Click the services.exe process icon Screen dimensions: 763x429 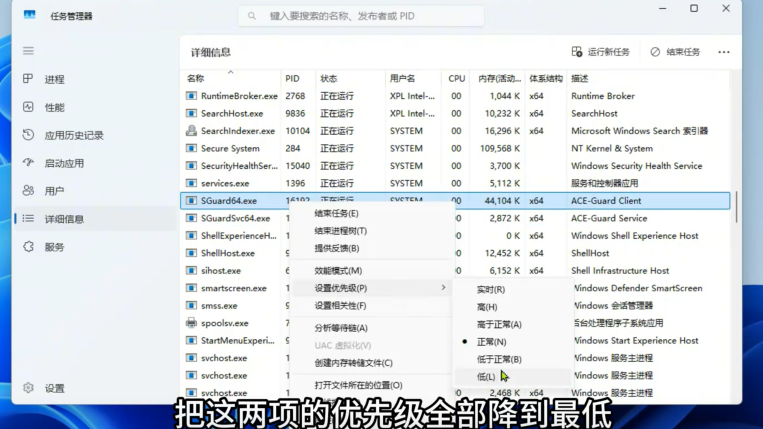point(191,183)
